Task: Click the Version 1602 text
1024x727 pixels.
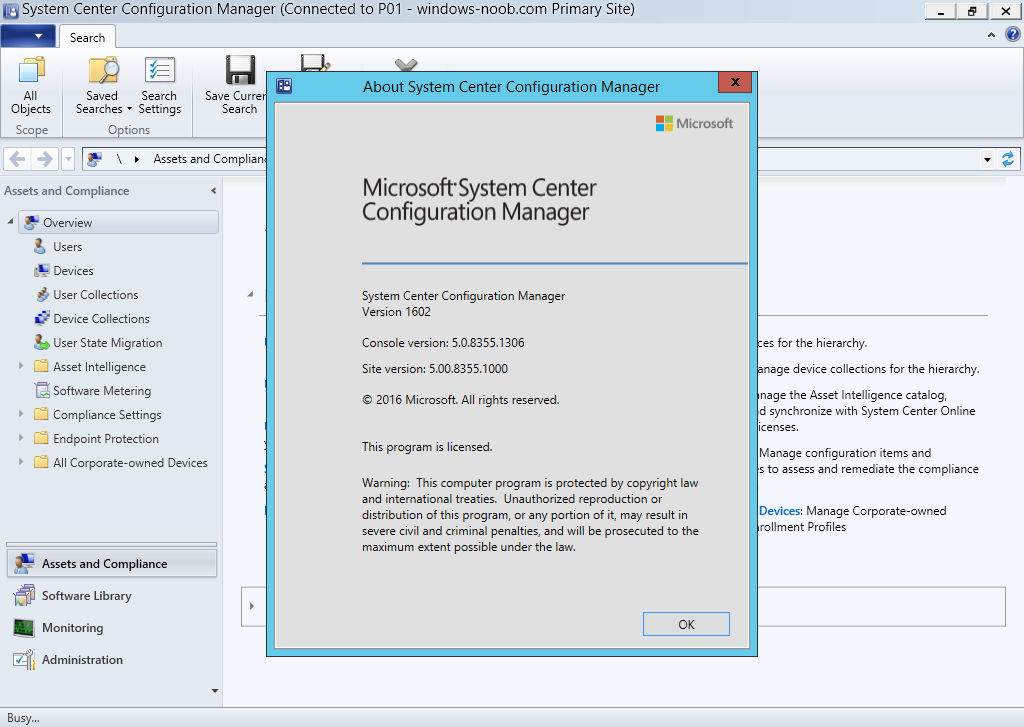Action: coord(396,312)
